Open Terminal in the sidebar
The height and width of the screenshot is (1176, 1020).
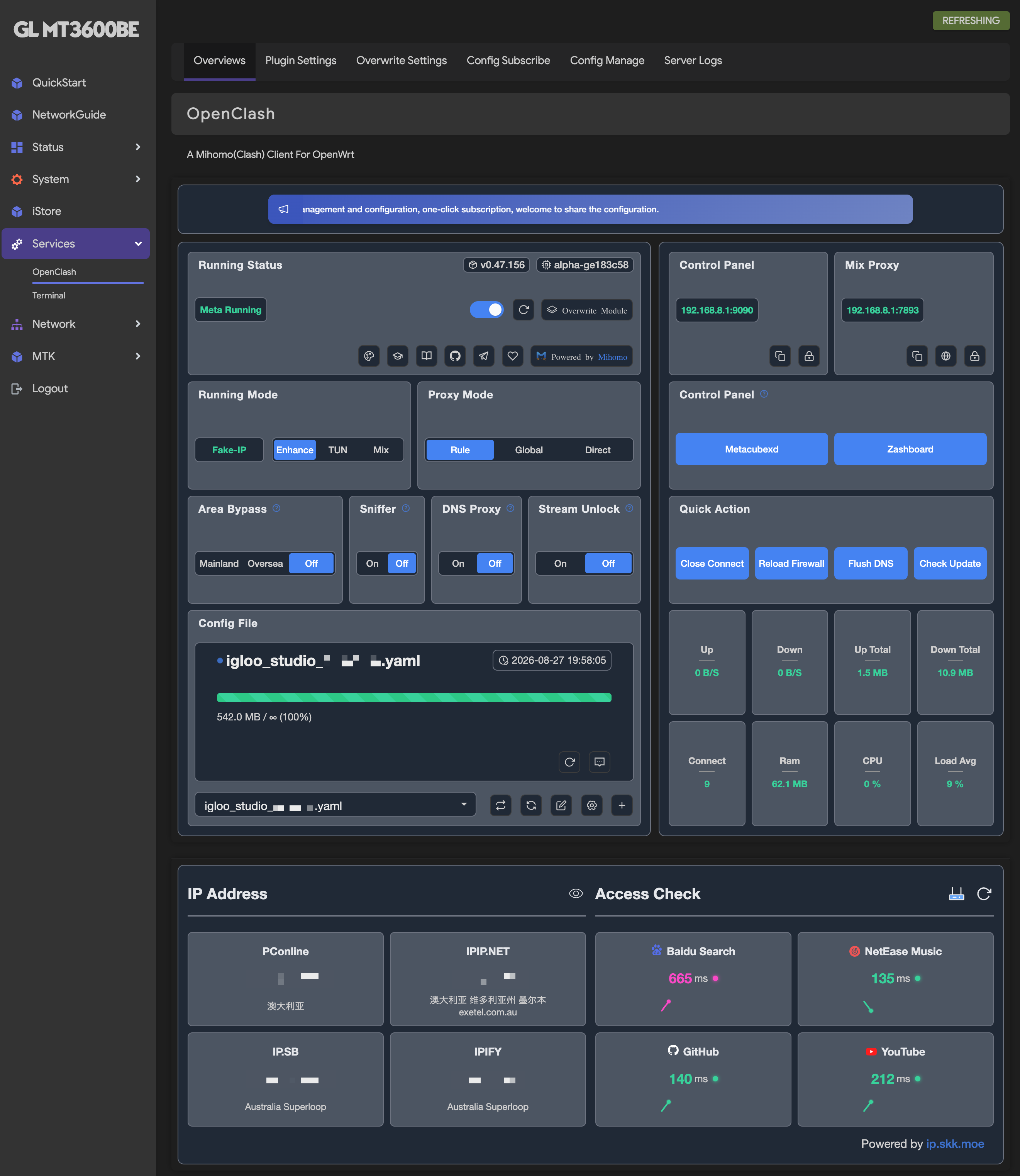pos(49,295)
